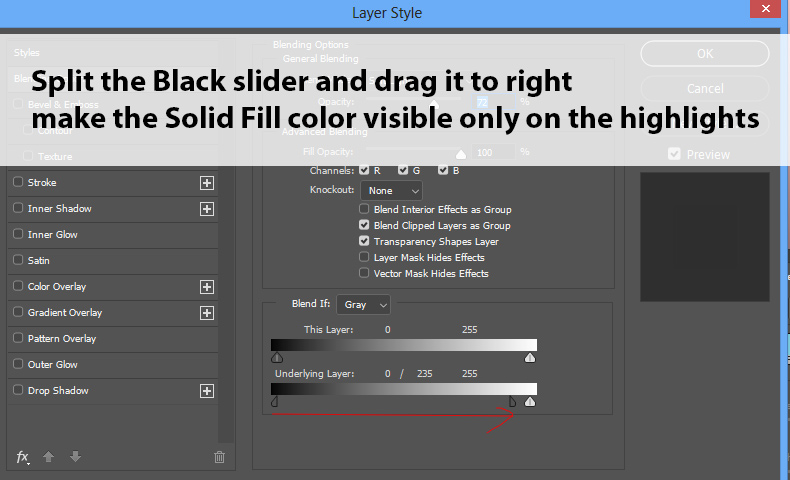Click This Layer white slider handle
This screenshot has height=480, width=790.
(530, 358)
